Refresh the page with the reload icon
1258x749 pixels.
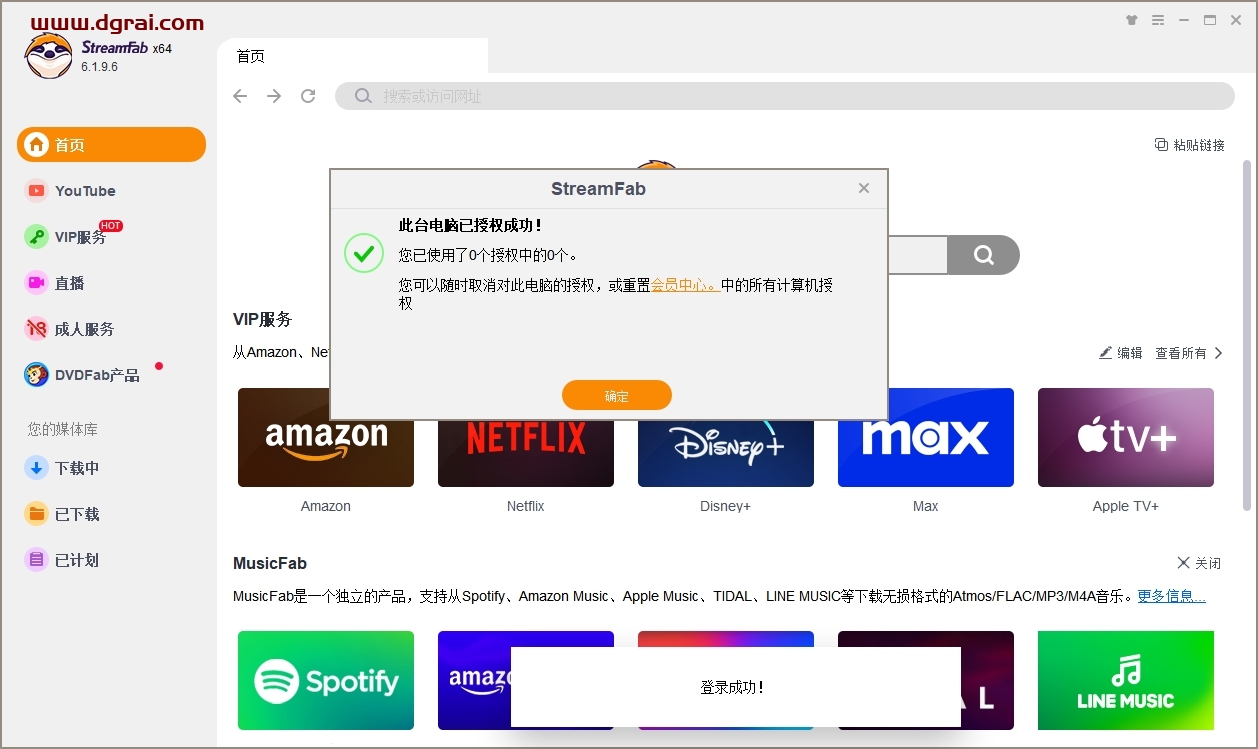(x=308, y=95)
